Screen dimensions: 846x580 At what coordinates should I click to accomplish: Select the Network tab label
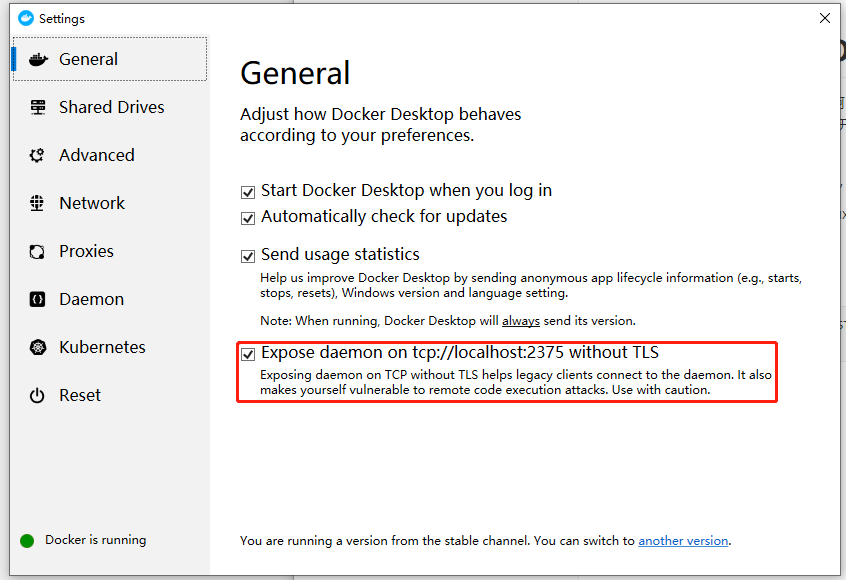92,203
